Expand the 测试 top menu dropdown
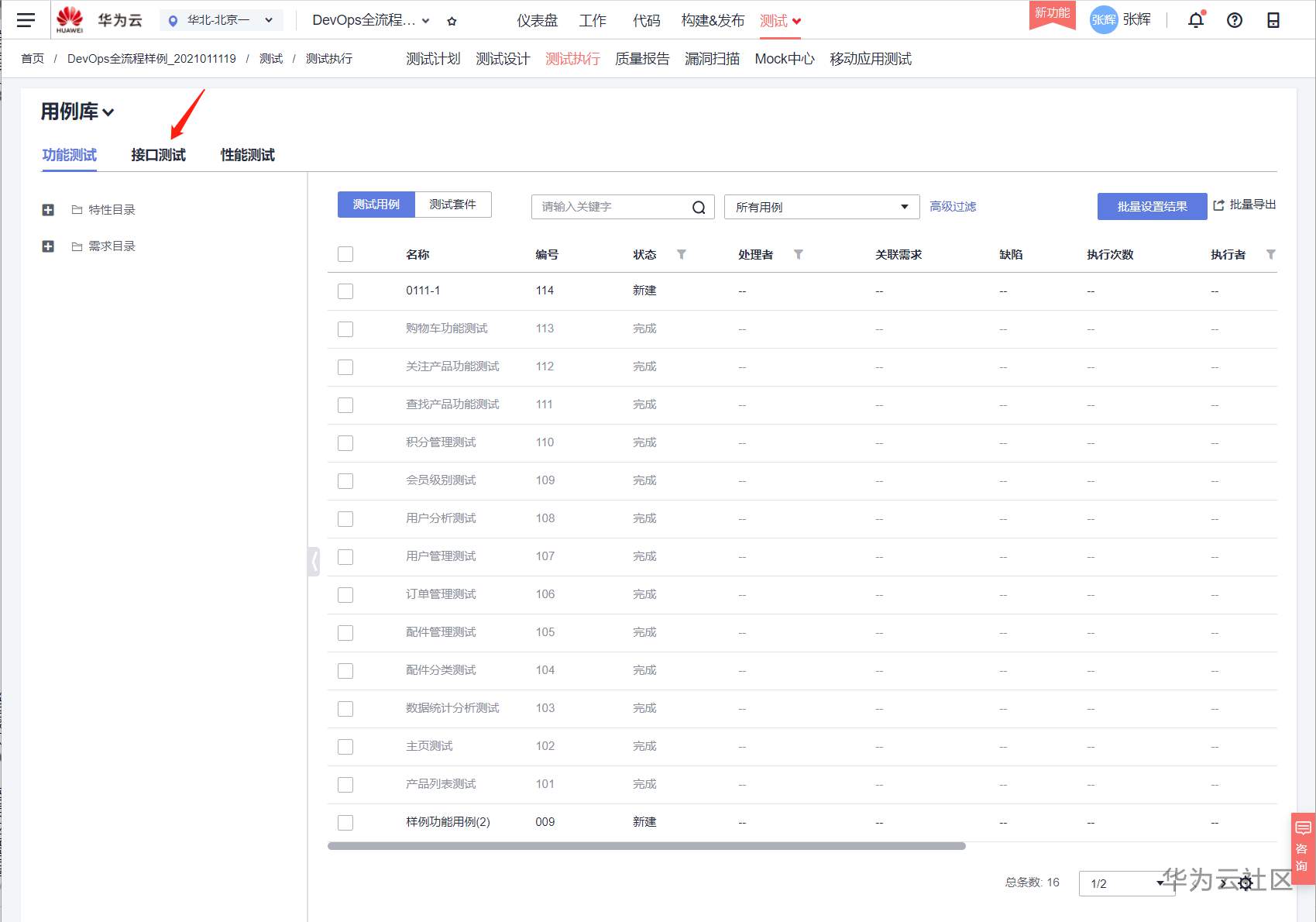This screenshot has height=922, width=1316. (781, 21)
